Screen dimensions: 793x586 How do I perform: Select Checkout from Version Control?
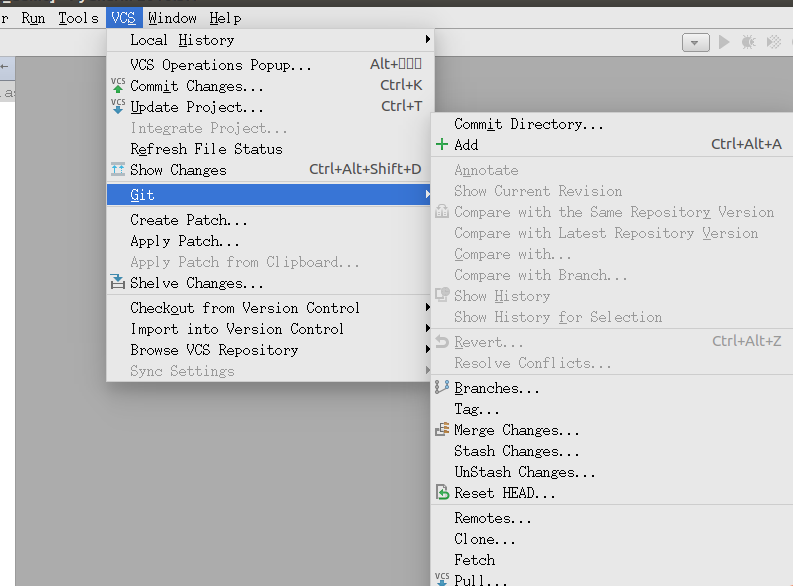coord(270,308)
